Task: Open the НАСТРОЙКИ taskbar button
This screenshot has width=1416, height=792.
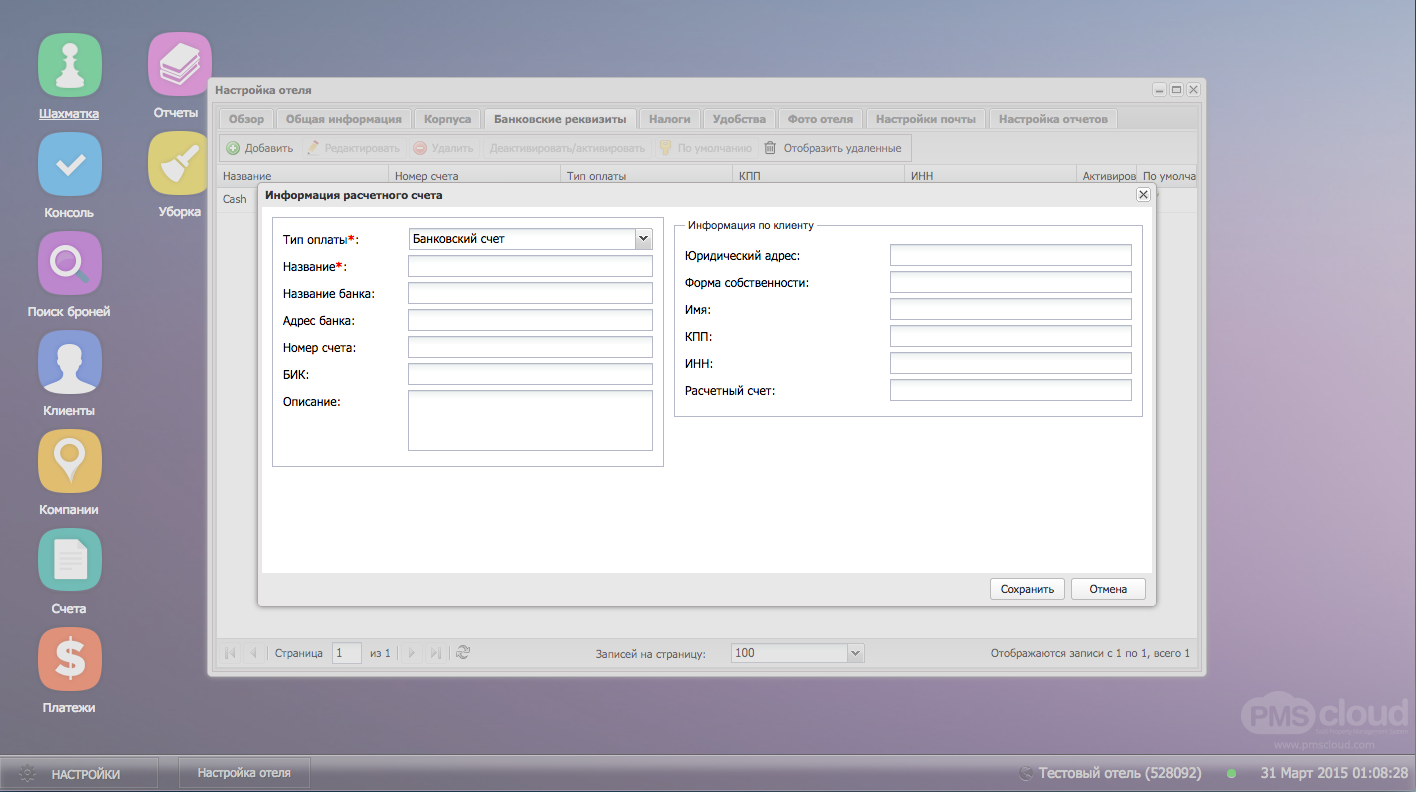Action: coord(78,773)
